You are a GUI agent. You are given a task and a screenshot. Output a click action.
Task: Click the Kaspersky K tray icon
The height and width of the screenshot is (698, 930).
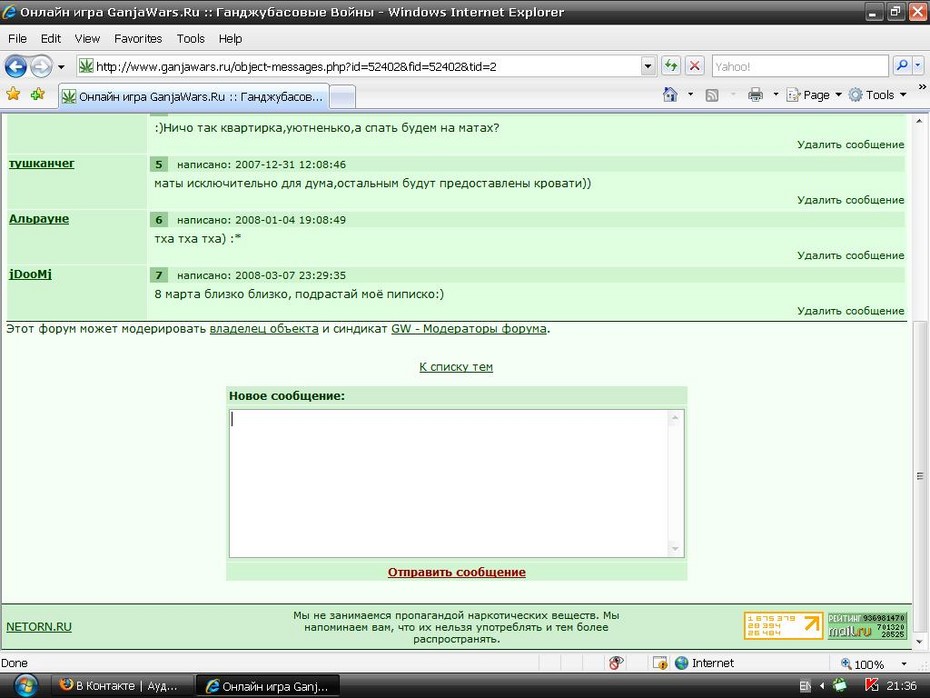[x=871, y=686]
